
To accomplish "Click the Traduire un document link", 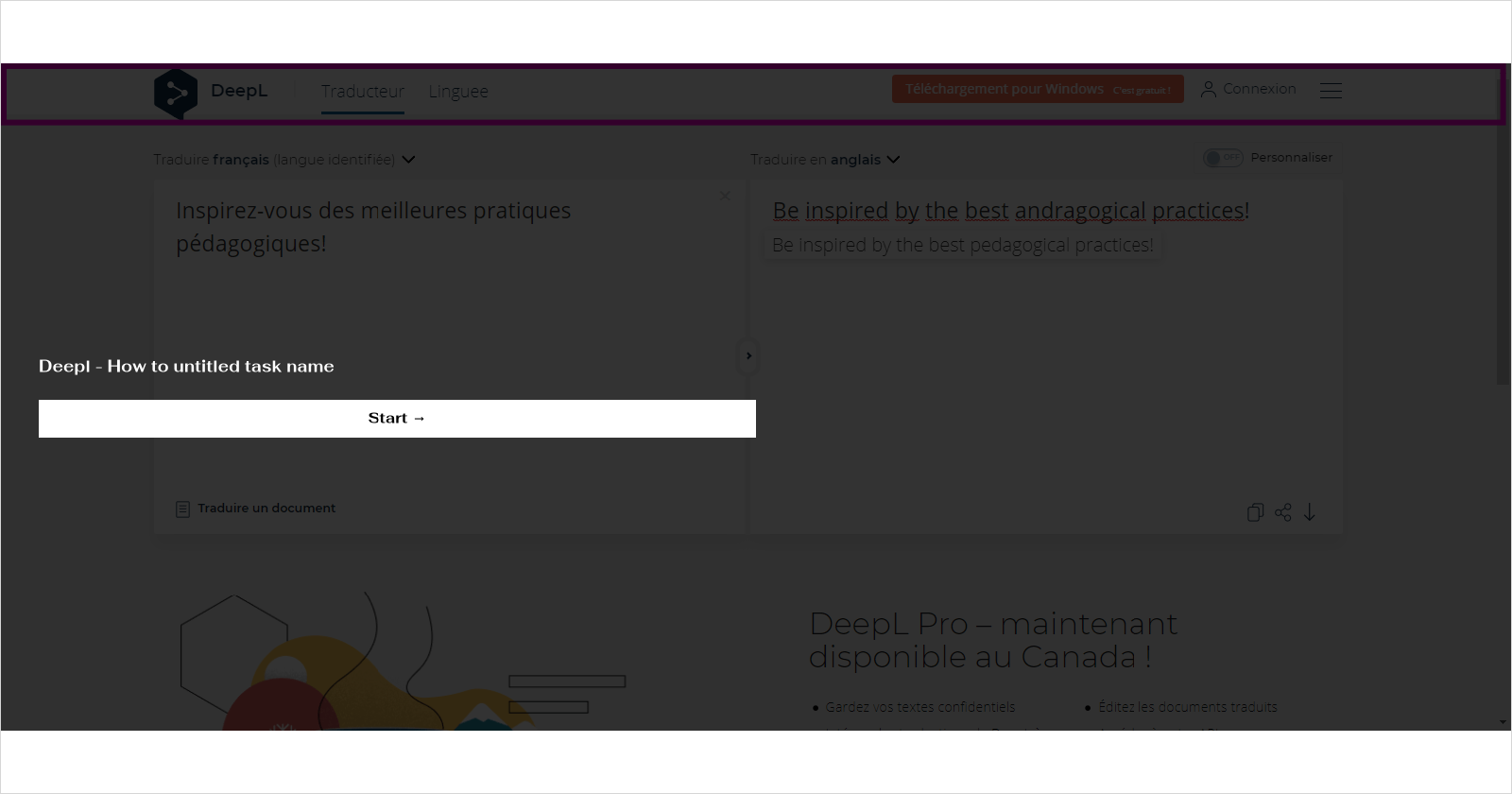I will (x=266, y=509).
